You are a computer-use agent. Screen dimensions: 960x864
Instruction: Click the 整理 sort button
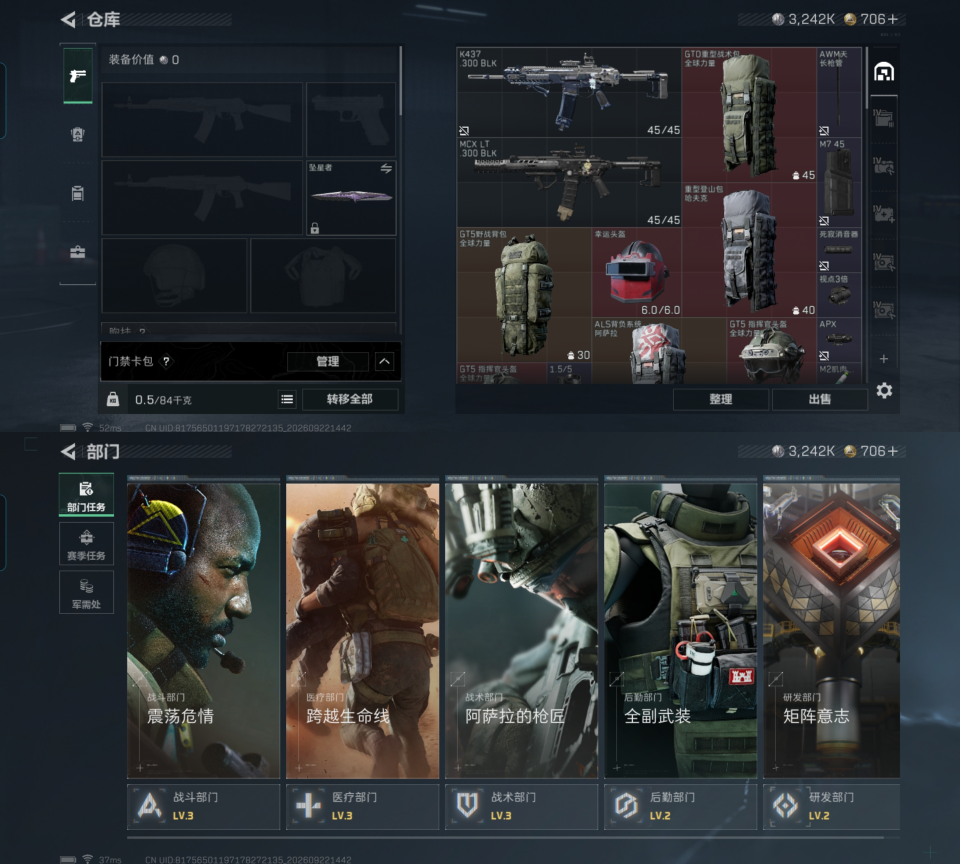click(x=721, y=399)
